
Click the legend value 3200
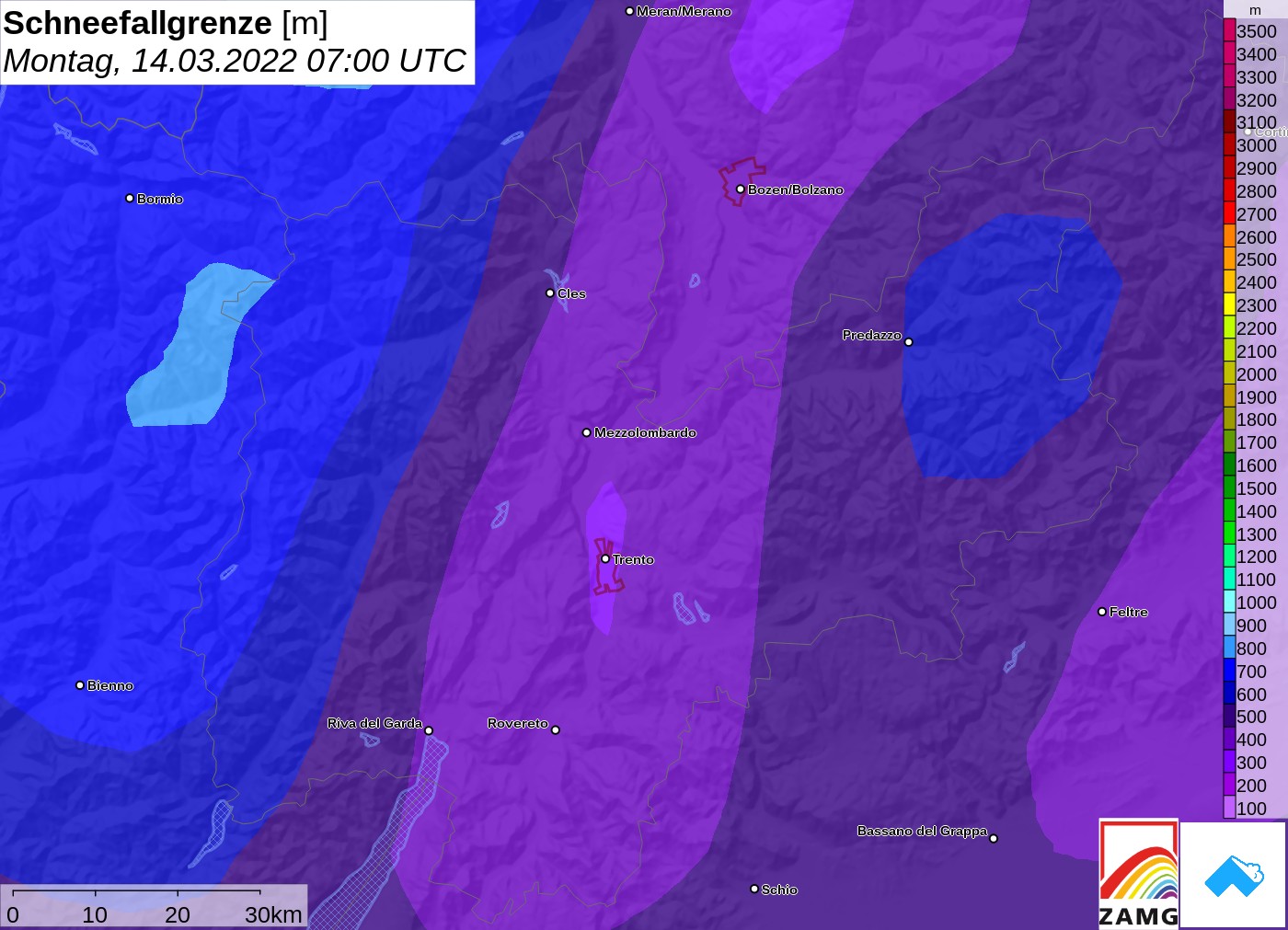click(1257, 100)
